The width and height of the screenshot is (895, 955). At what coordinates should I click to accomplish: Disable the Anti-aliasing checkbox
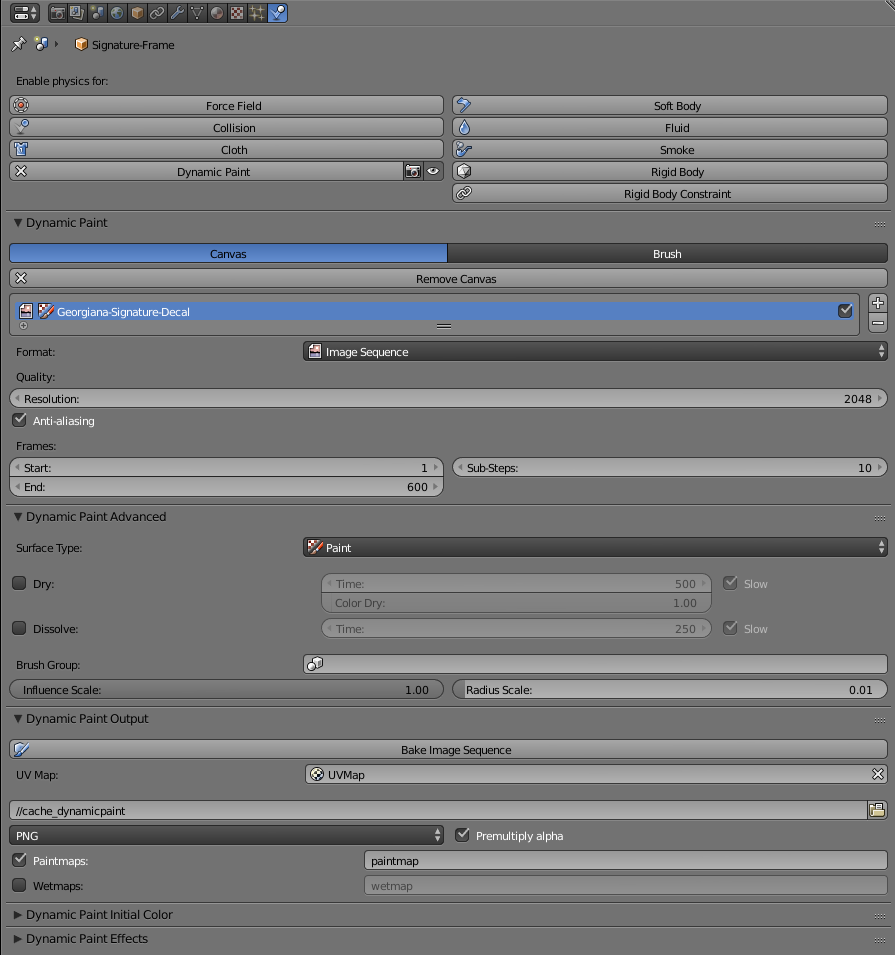(x=19, y=420)
